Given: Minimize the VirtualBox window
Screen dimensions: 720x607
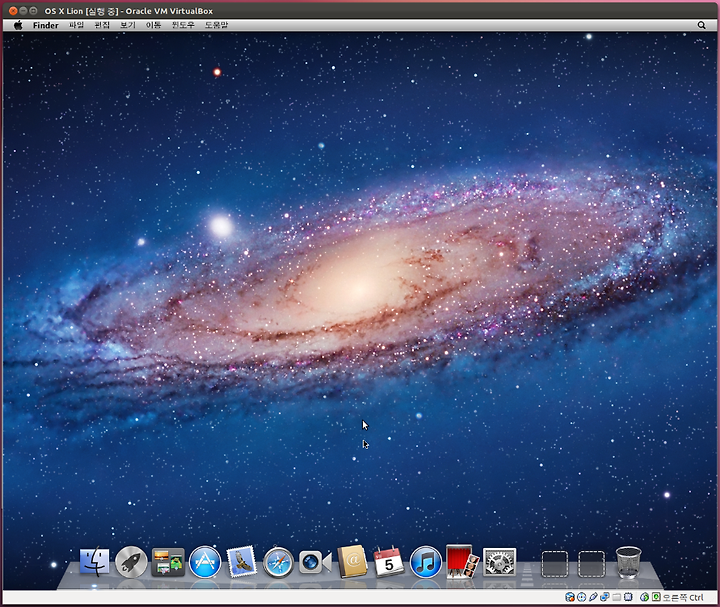Looking at the screenshot, I should point(23,11).
